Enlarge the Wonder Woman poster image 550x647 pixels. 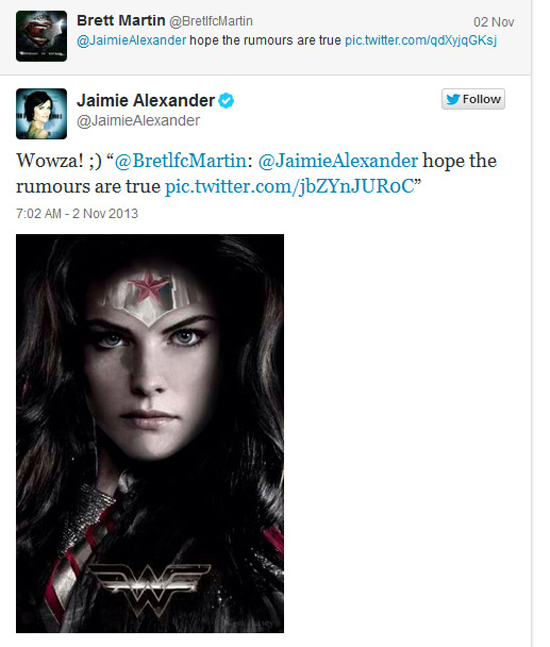point(150,433)
